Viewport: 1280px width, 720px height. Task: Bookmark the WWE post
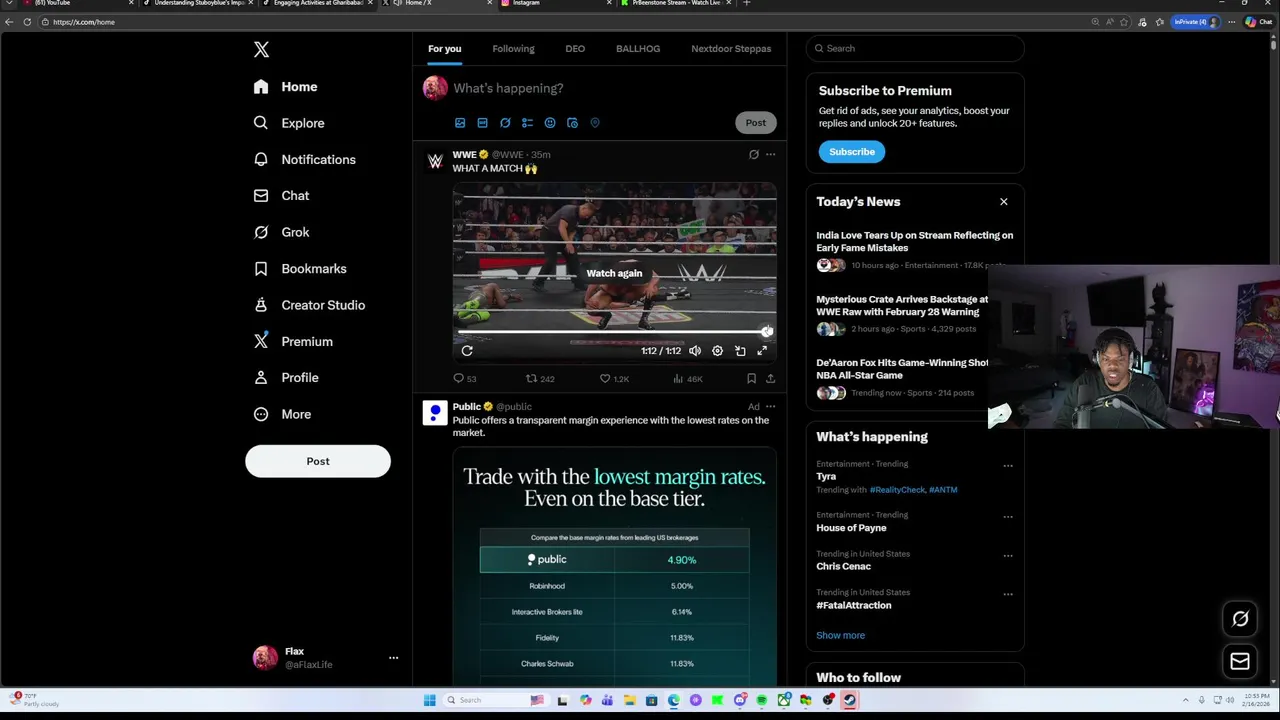tap(751, 379)
